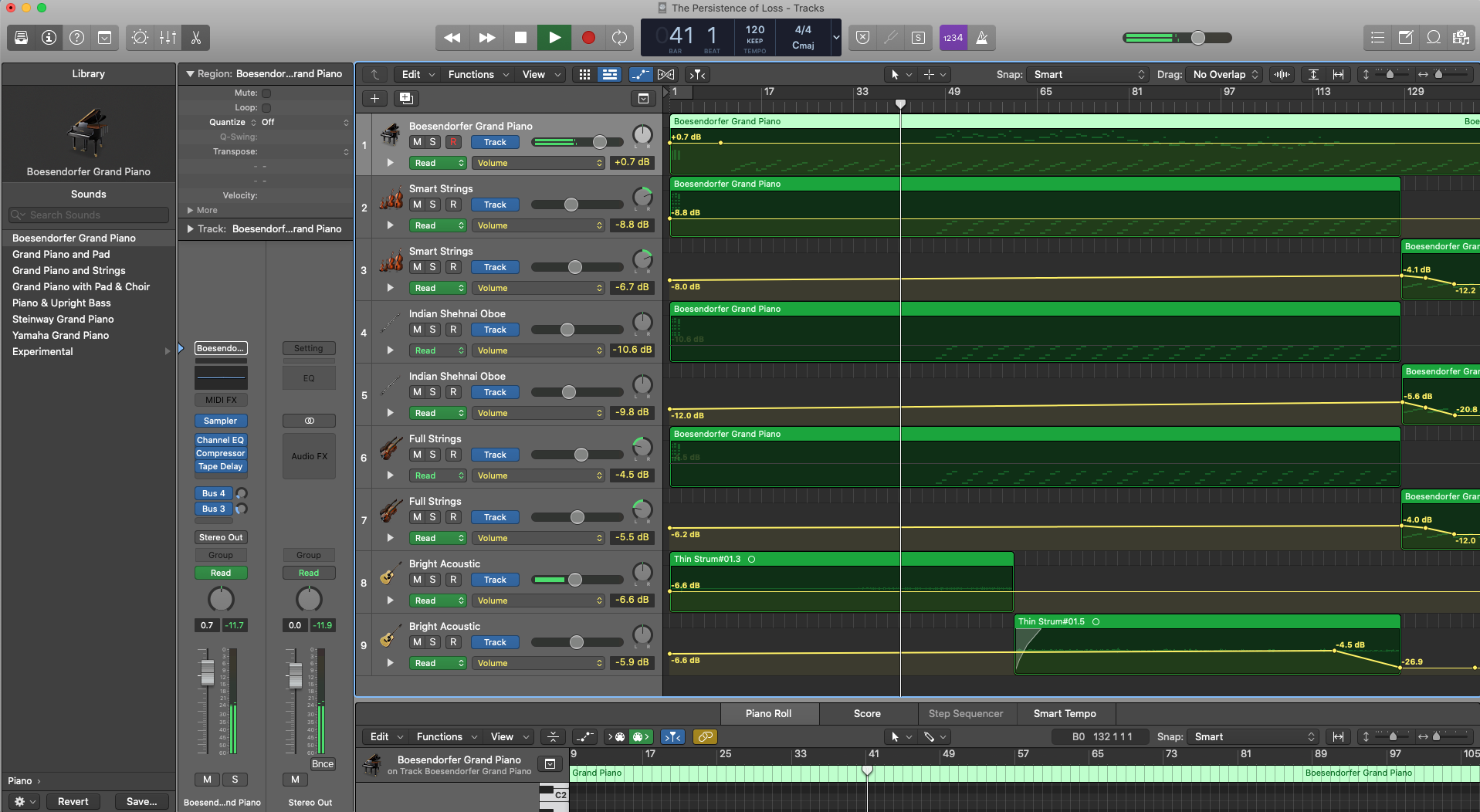Viewport: 1480px width, 812px height.
Task: Select the Thin Strum#01.5 region
Action: [1207, 644]
